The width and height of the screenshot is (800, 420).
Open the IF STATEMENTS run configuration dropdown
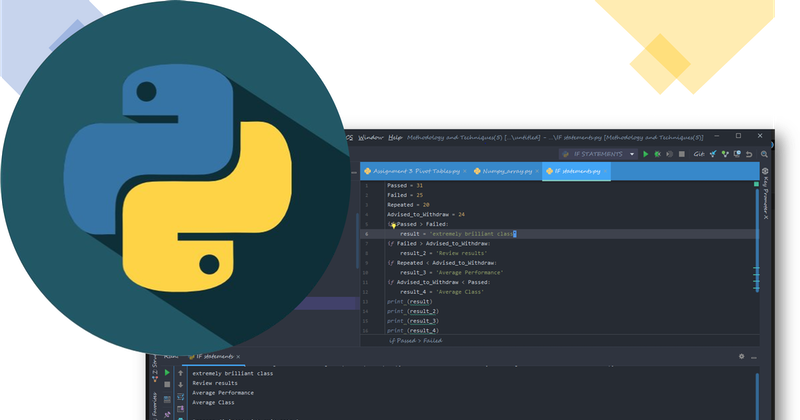click(598, 154)
